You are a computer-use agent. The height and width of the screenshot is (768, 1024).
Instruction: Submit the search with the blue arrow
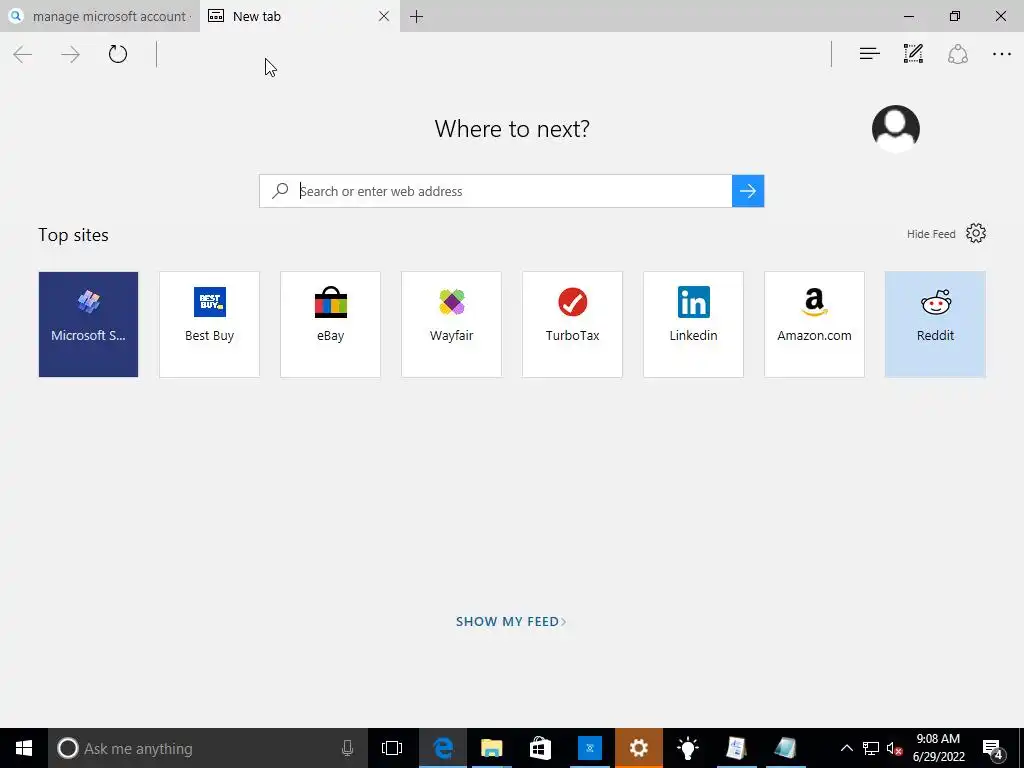(748, 191)
